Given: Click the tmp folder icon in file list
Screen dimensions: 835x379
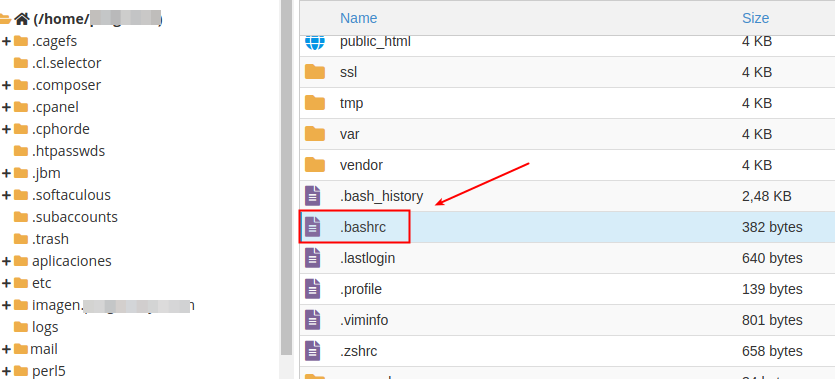Looking at the screenshot, I should [x=315, y=103].
